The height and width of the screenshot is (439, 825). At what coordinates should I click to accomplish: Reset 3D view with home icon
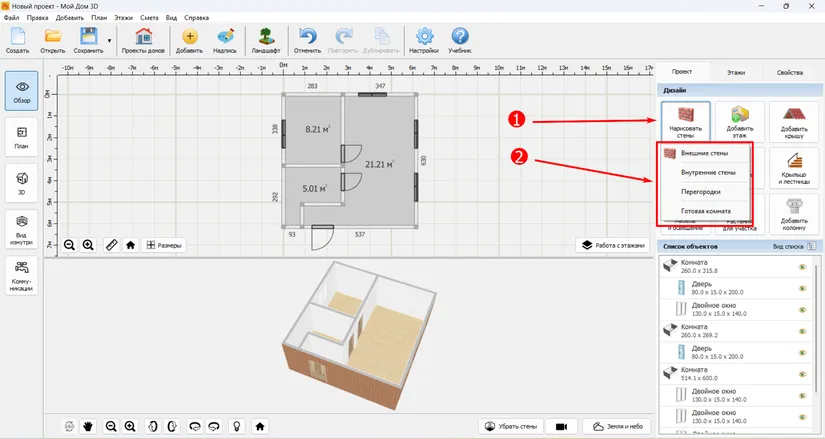click(260, 426)
